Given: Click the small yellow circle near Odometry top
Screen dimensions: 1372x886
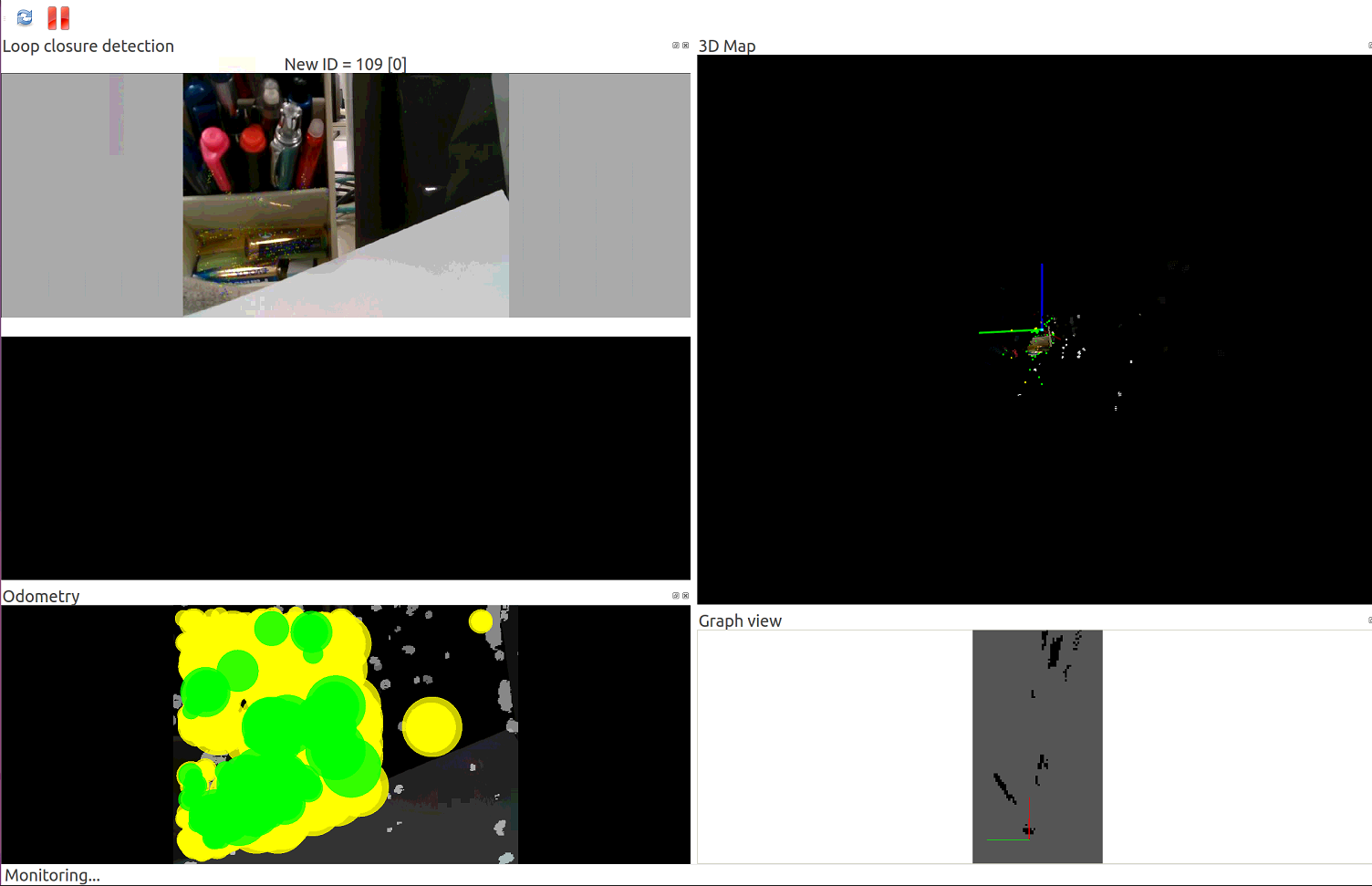Looking at the screenshot, I should [480, 621].
